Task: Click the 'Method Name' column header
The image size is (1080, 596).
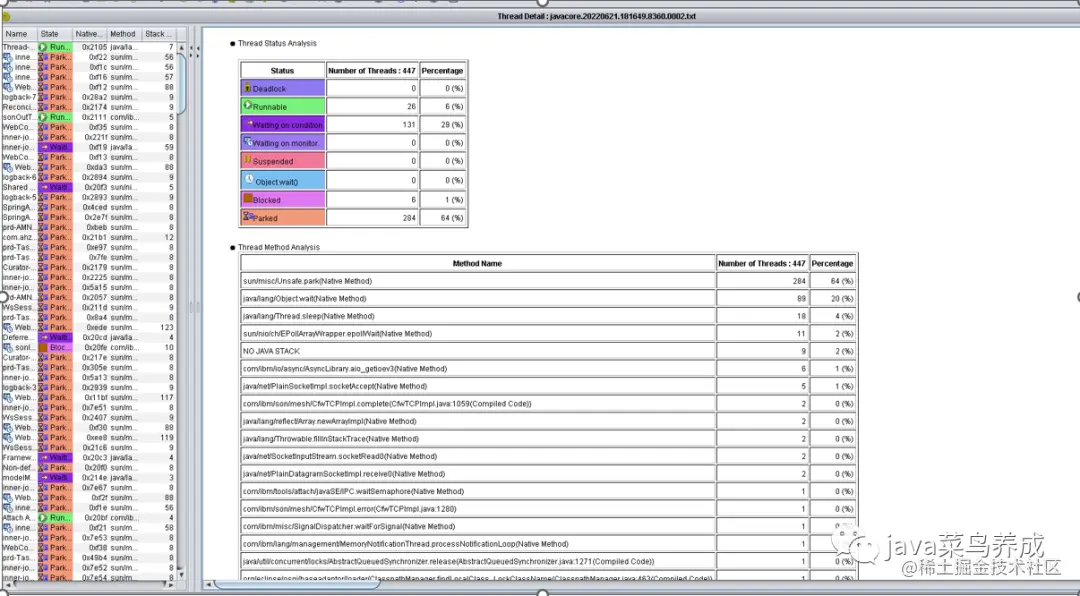Action: pyautogui.click(x=477, y=263)
